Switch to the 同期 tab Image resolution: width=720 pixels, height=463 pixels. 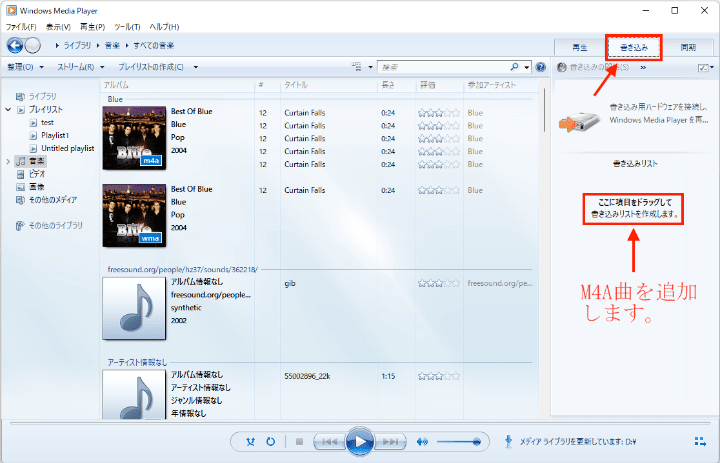pyautogui.click(x=688, y=48)
